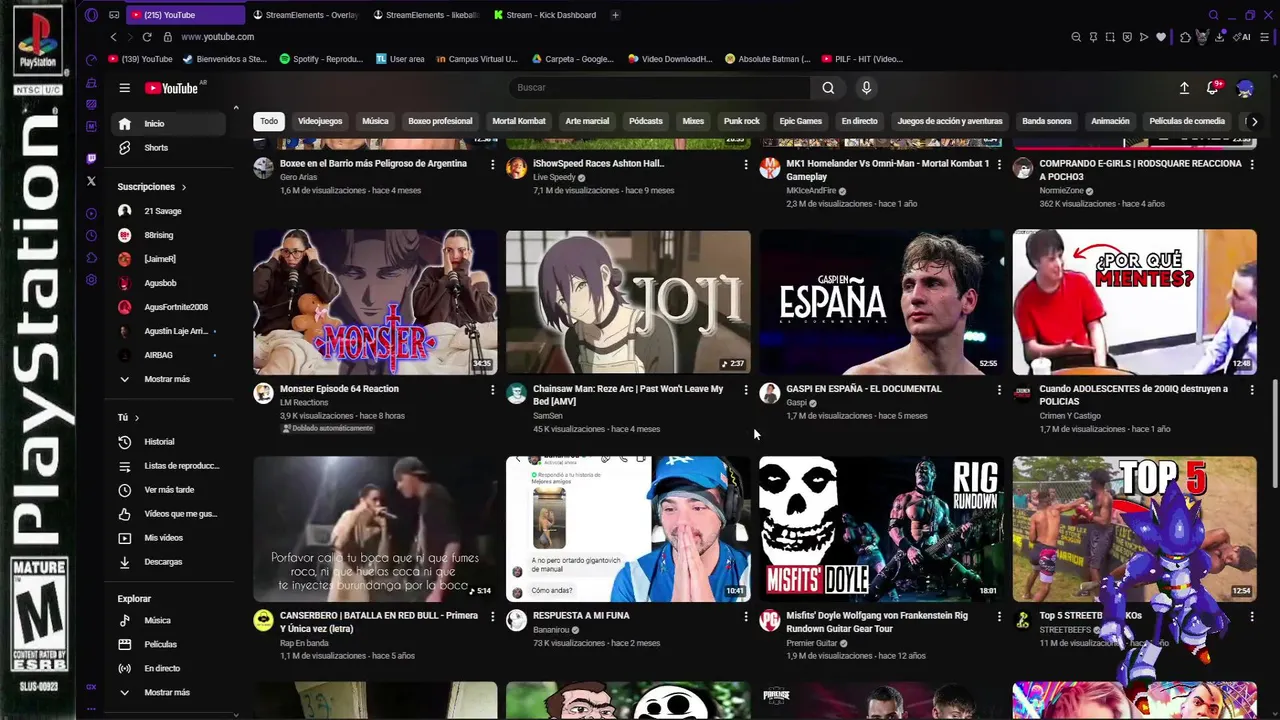Select the En directo filter chip
The height and width of the screenshot is (720, 1280).
(x=859, y=121)
